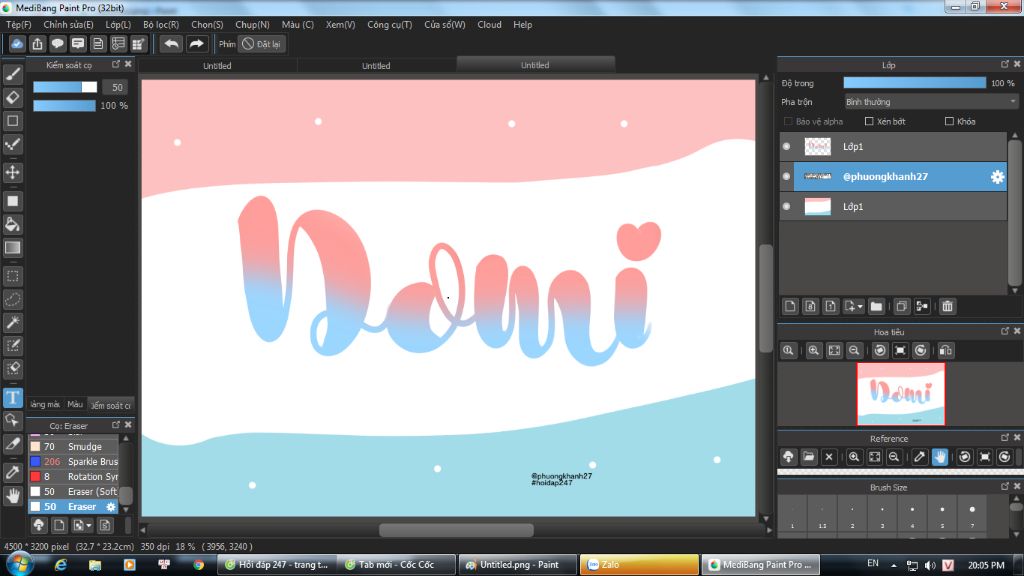Click the canvas horizontal scrollbar
Screen dimensions: 1024x576
(x=456, y=530)
